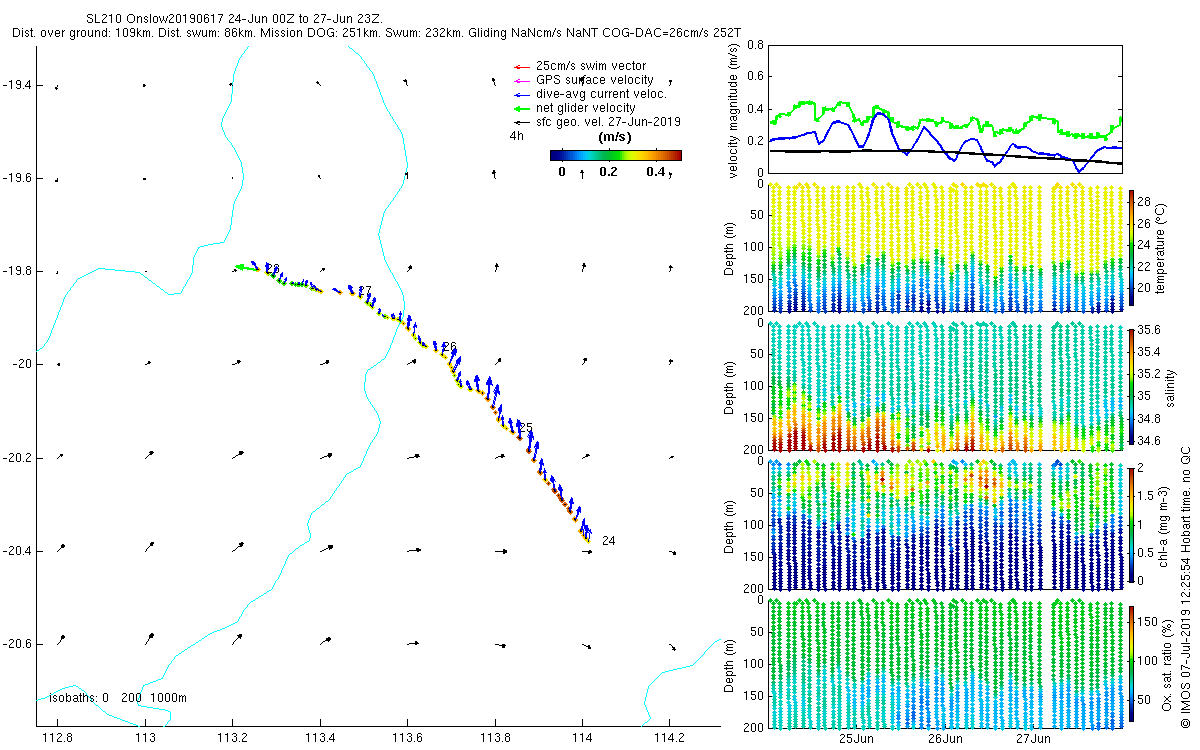Click the day marker '26' on the glider track
The width and height of the screenshot is (1200, 750).
click(450, 347)
